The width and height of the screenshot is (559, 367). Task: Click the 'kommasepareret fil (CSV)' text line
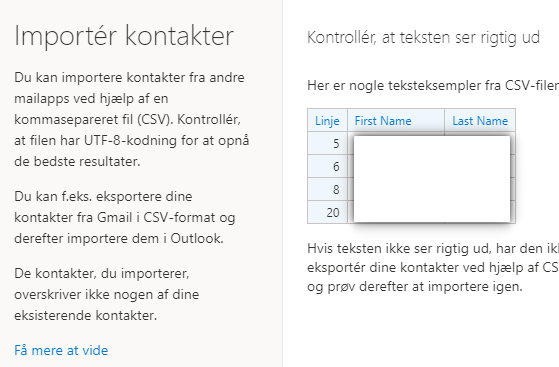coord(127,119)
